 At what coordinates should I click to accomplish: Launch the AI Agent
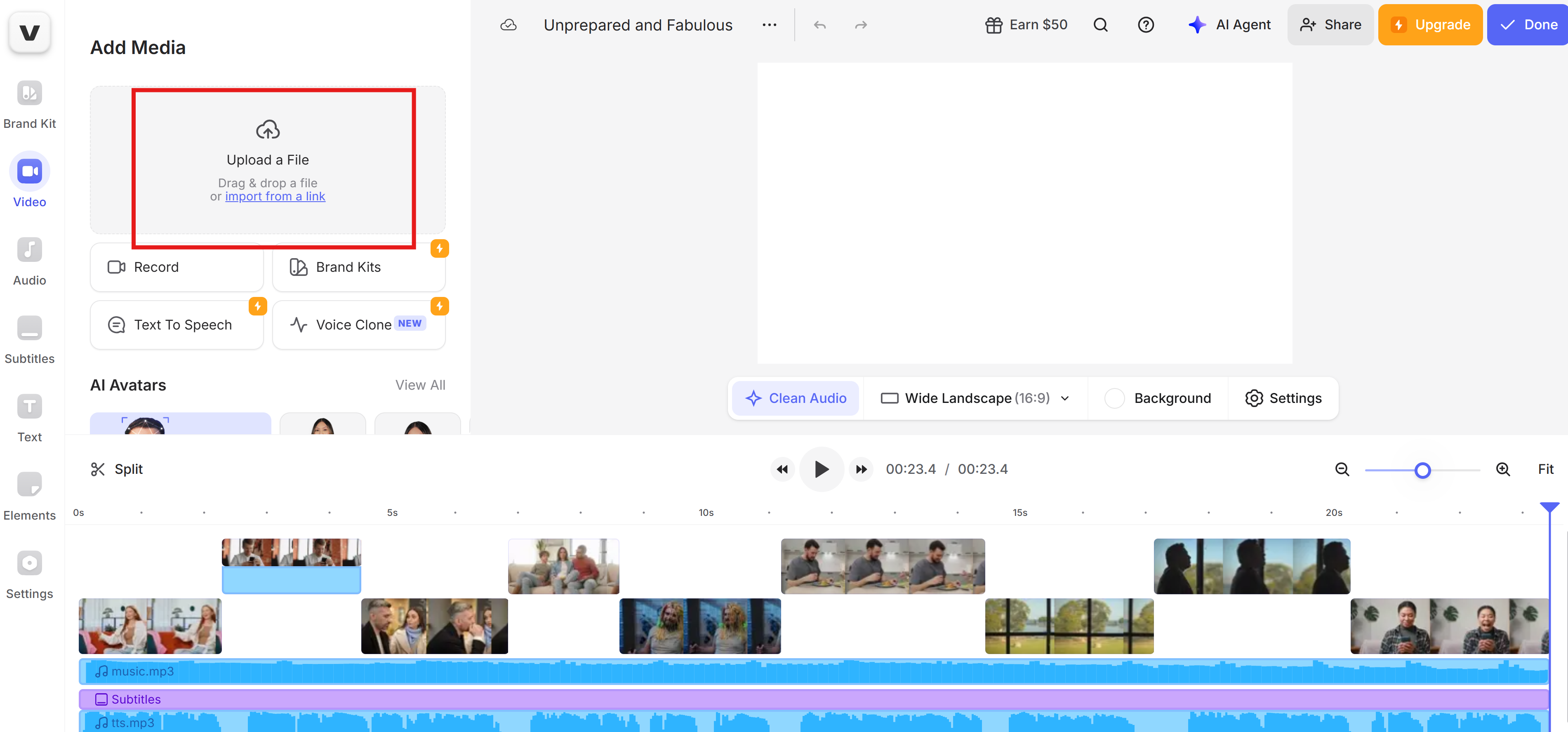(1229, 24)
